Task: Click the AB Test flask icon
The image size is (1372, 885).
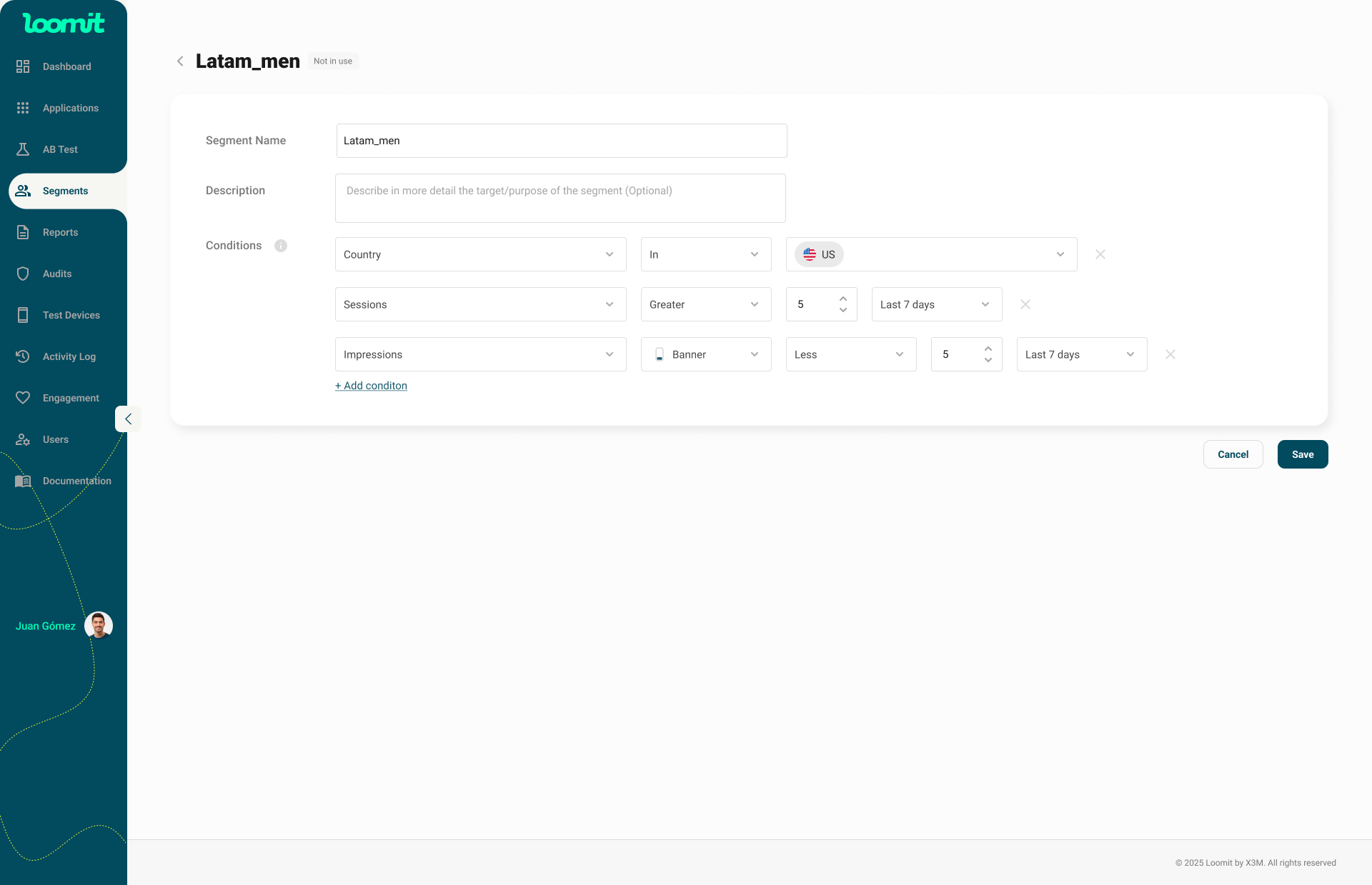Action: tap(23, 149)
